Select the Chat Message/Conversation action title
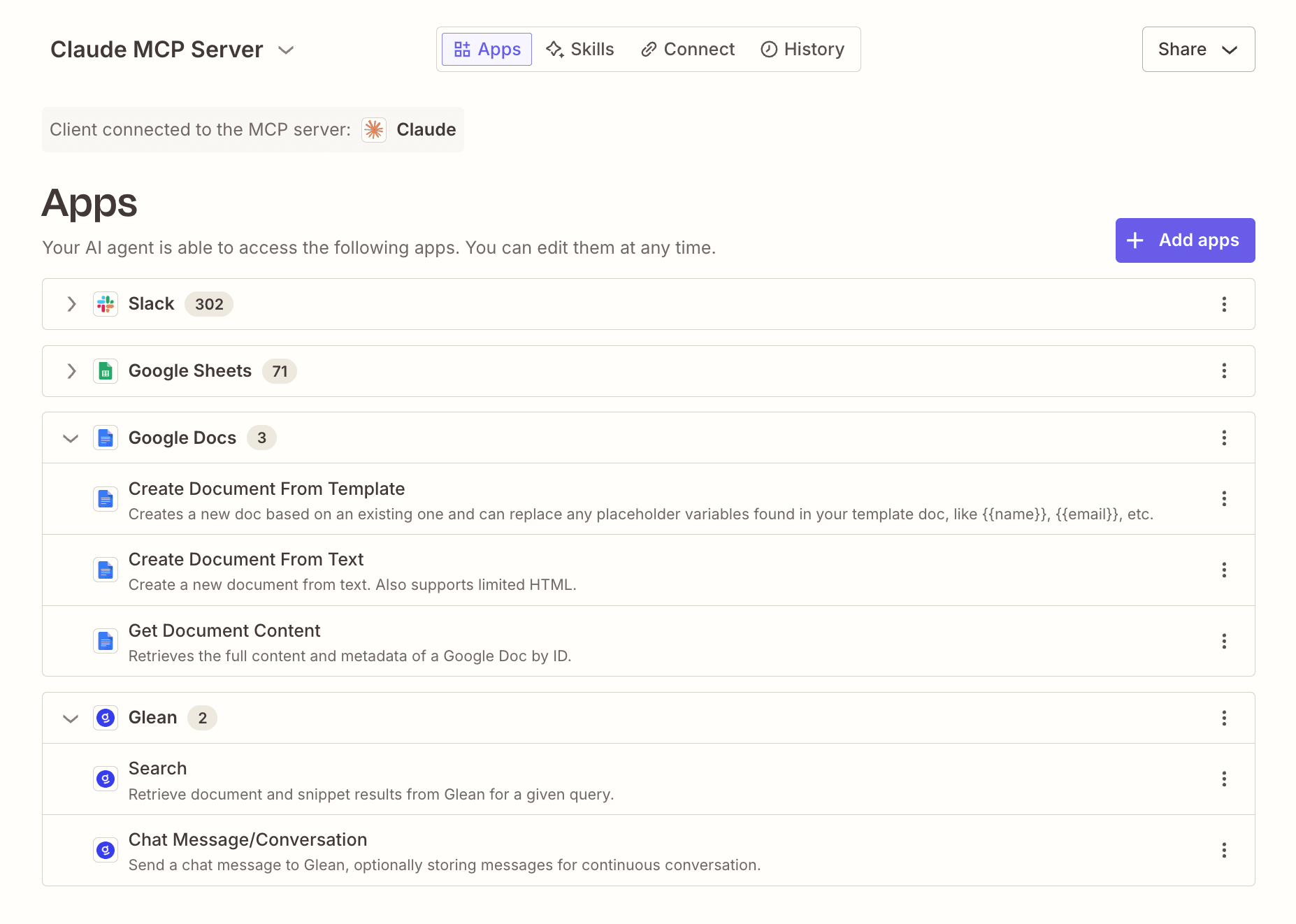The image size is (1296, 924). pyautogui.click(x=247, y=839)
